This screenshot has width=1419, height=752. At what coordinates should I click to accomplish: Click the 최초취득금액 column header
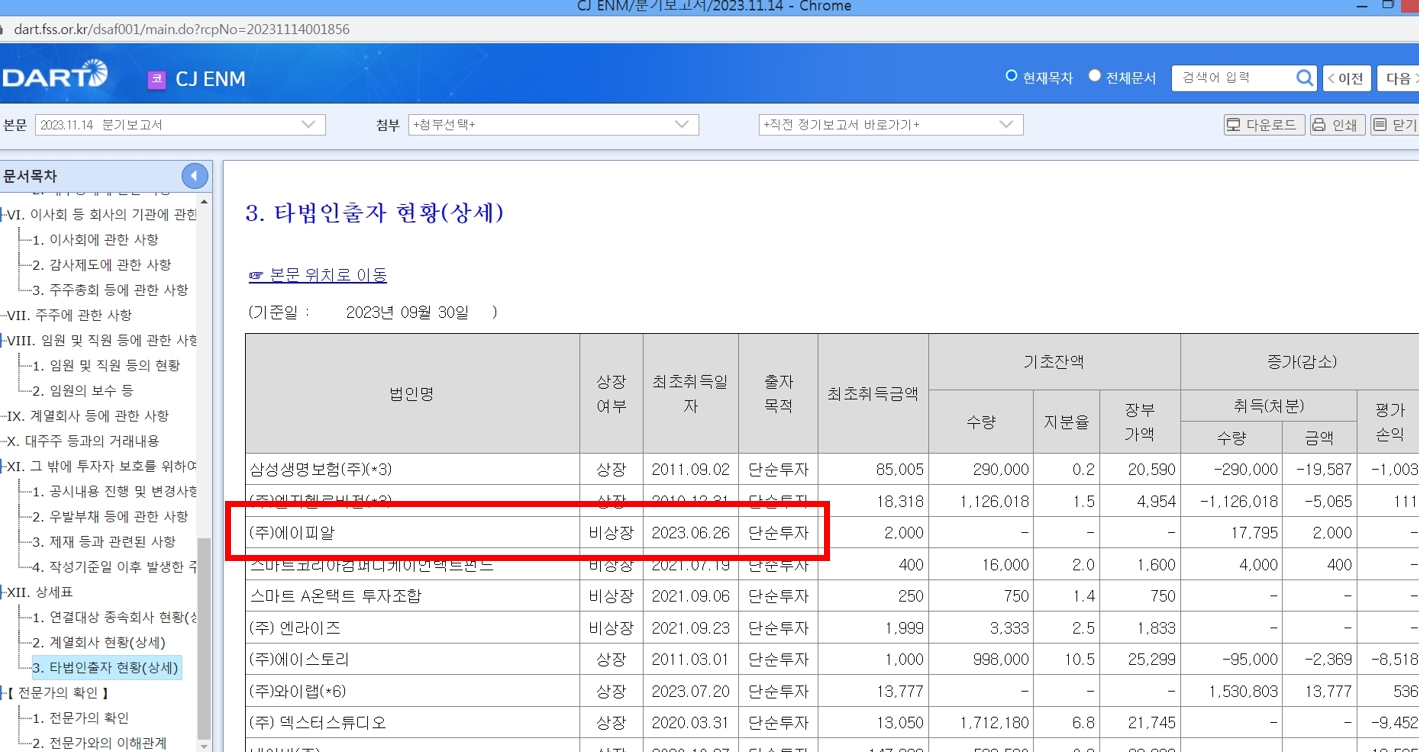pos(873,394)
